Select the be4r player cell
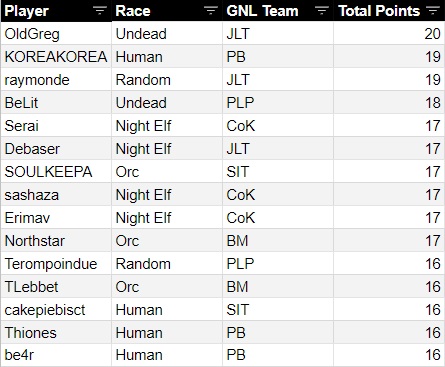Image resolution: width=445 pixels, height=367 pixels. click(x=56, y=355)
